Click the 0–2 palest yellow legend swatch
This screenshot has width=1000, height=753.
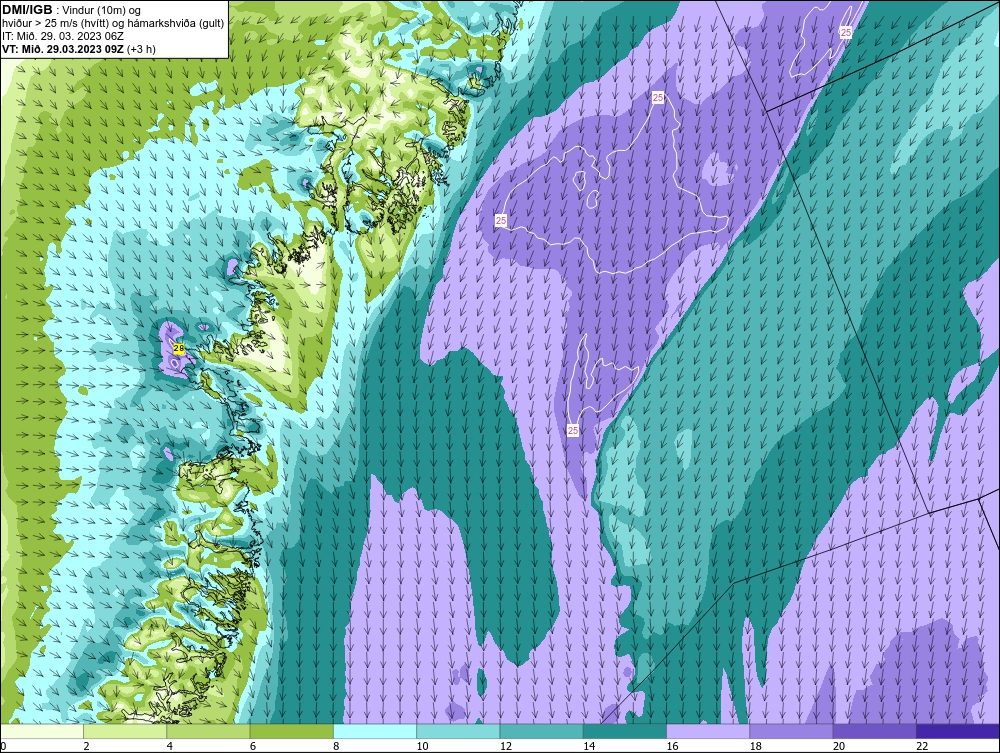[x=41, y=731]
